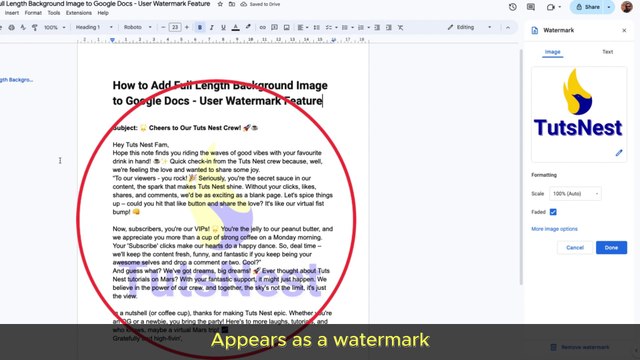Click the insert link icon

pos(262,27)
